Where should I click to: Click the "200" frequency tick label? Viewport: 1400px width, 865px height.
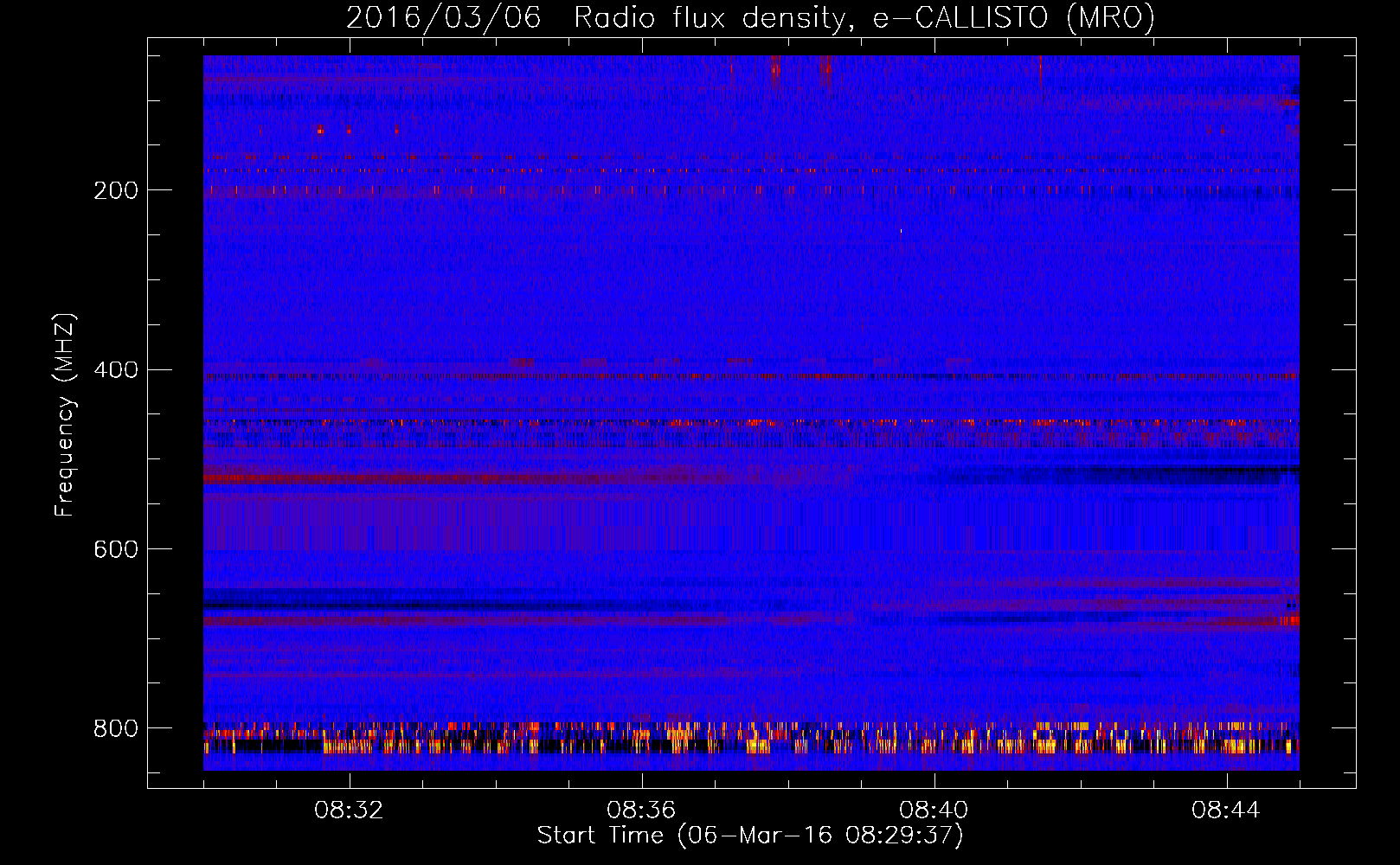(116, 190)
